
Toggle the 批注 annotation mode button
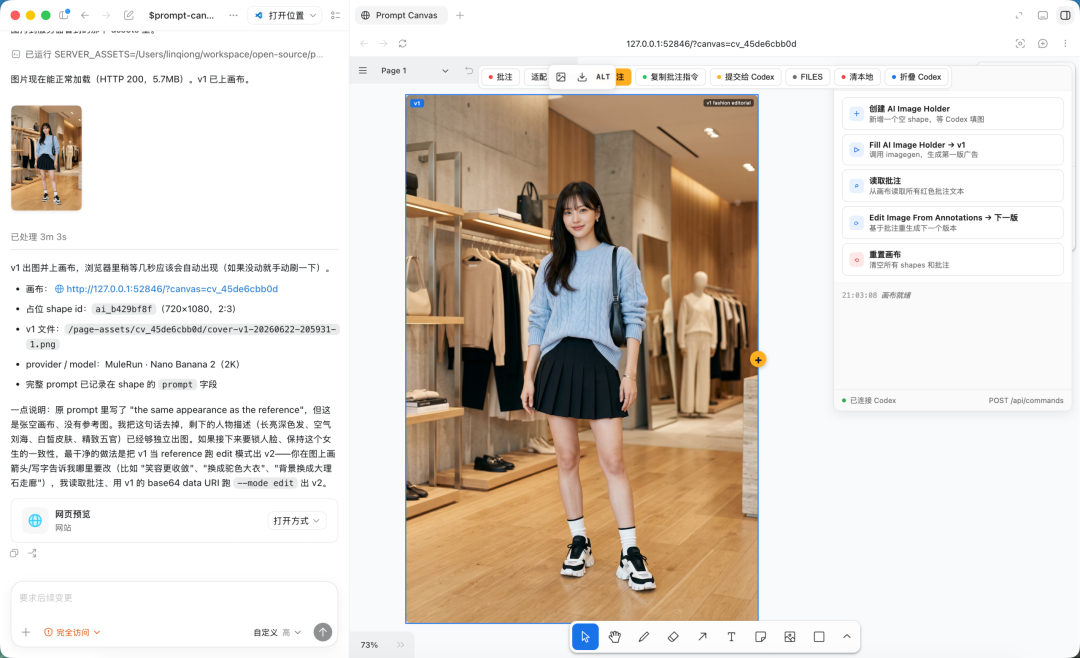501,77
